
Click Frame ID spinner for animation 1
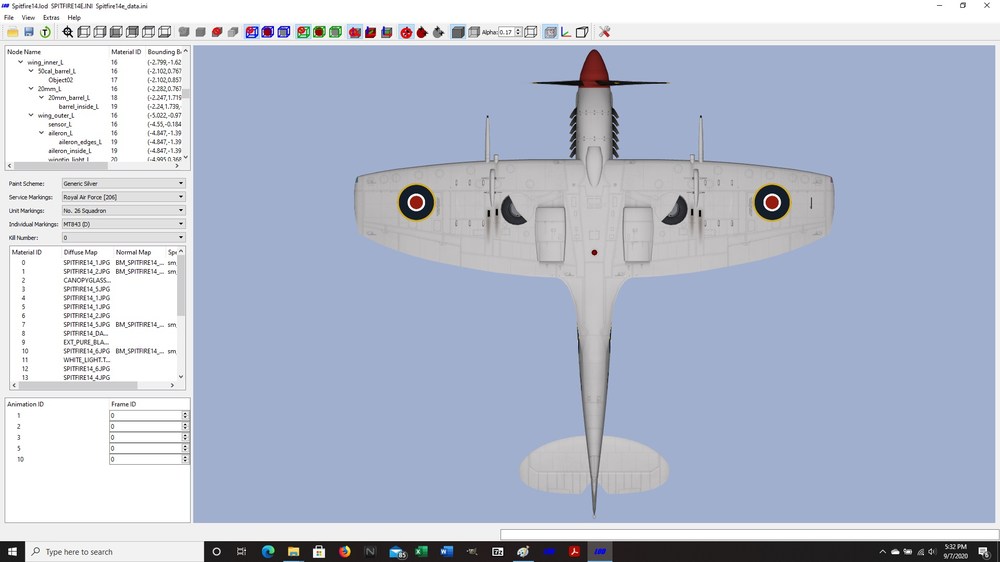(x=185, y=415)
